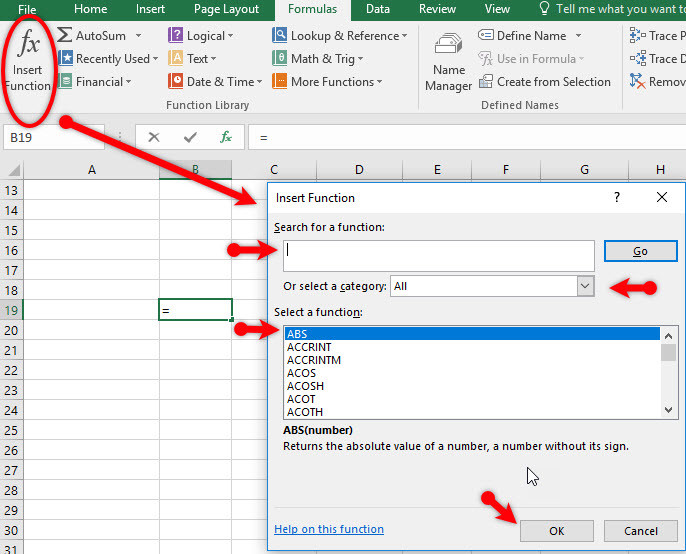Switch to the Page Layout tab

(x=226, y=9)
